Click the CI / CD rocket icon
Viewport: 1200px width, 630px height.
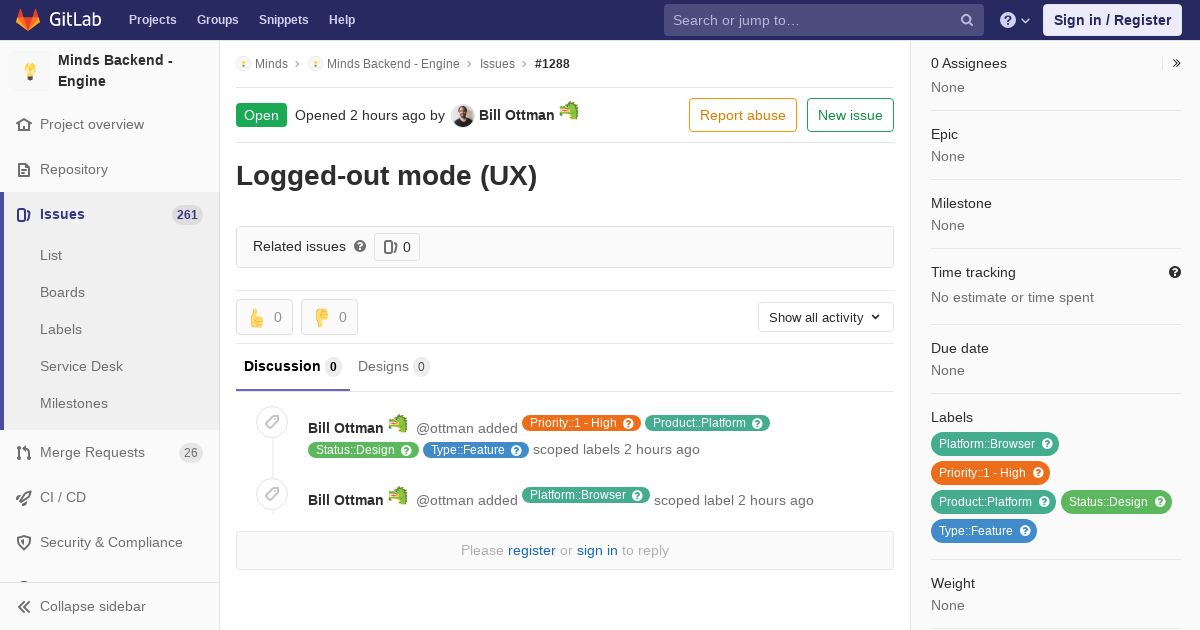24,498
